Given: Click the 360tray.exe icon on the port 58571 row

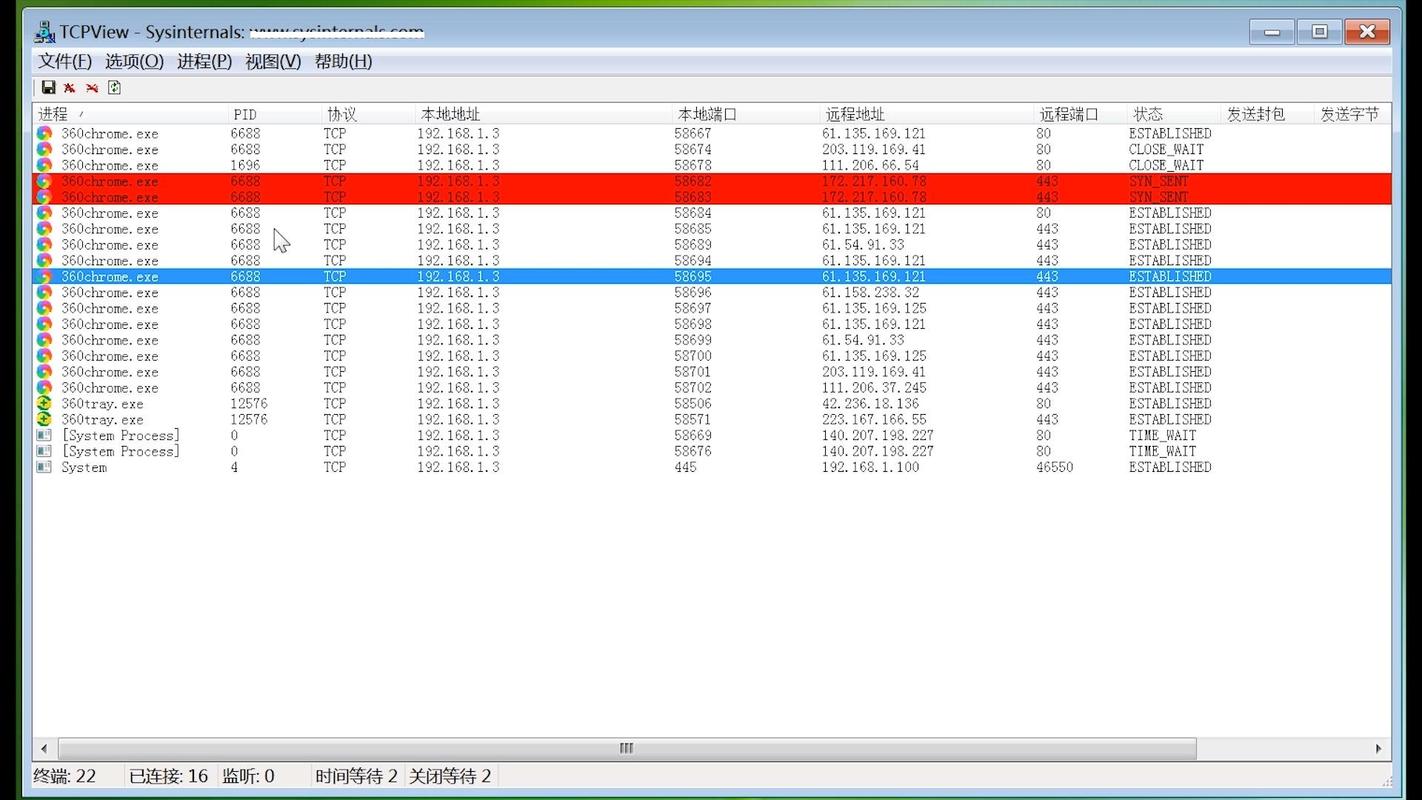Looking at the screenshot, I should [x=44, y=420].
